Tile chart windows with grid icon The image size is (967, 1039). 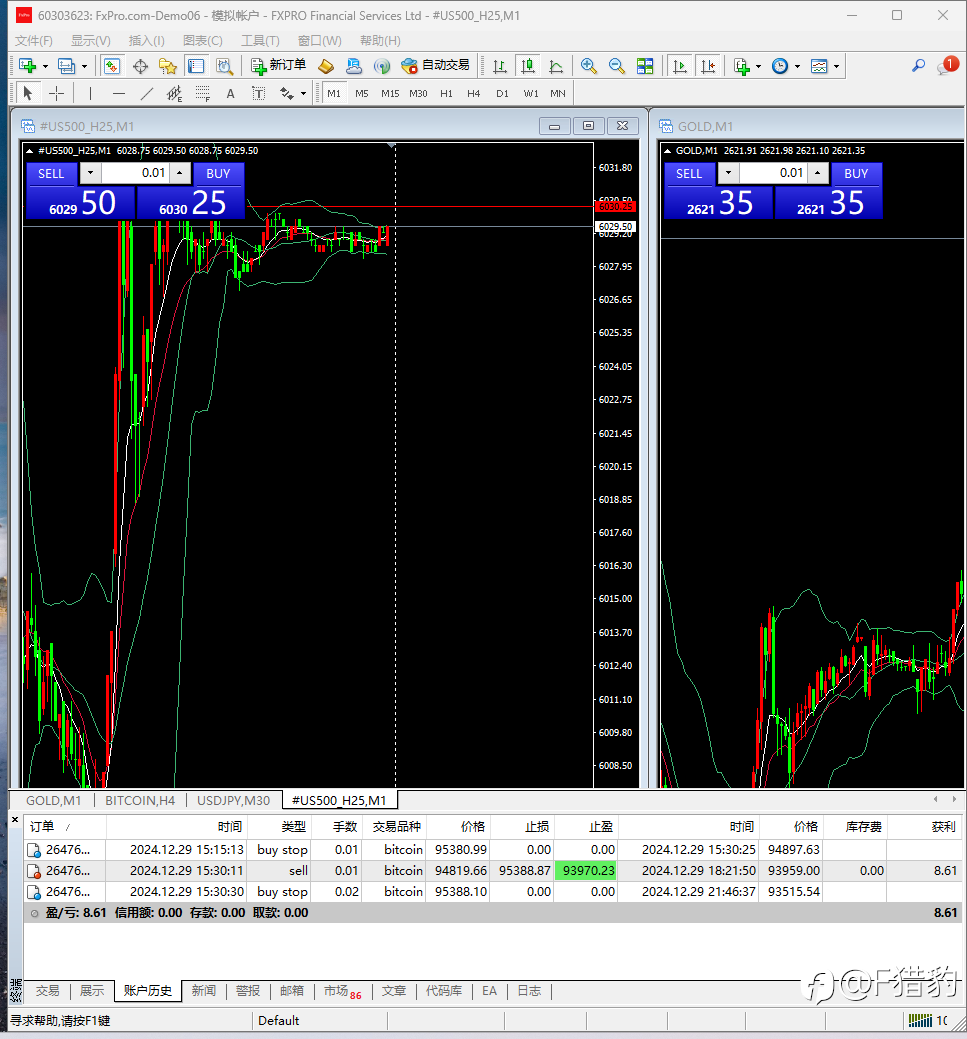tap(645, 66)
